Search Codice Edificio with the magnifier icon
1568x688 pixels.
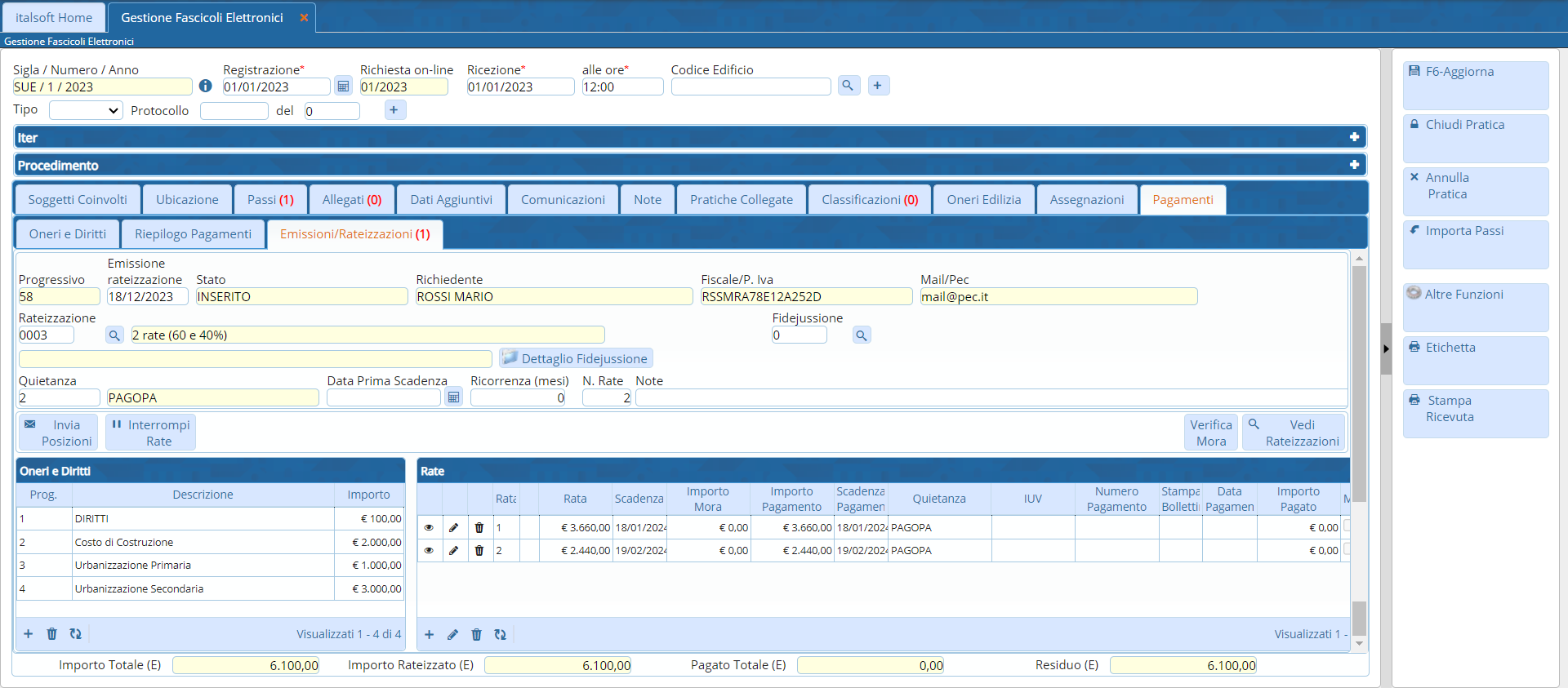click(x=849, y=86)
